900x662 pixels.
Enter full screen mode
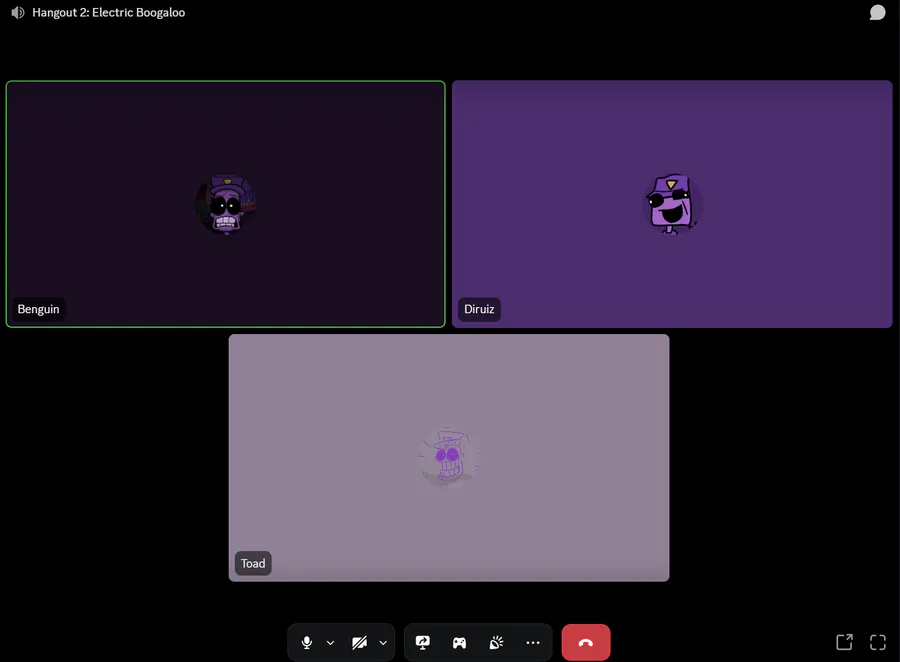[x=878, y=642]
